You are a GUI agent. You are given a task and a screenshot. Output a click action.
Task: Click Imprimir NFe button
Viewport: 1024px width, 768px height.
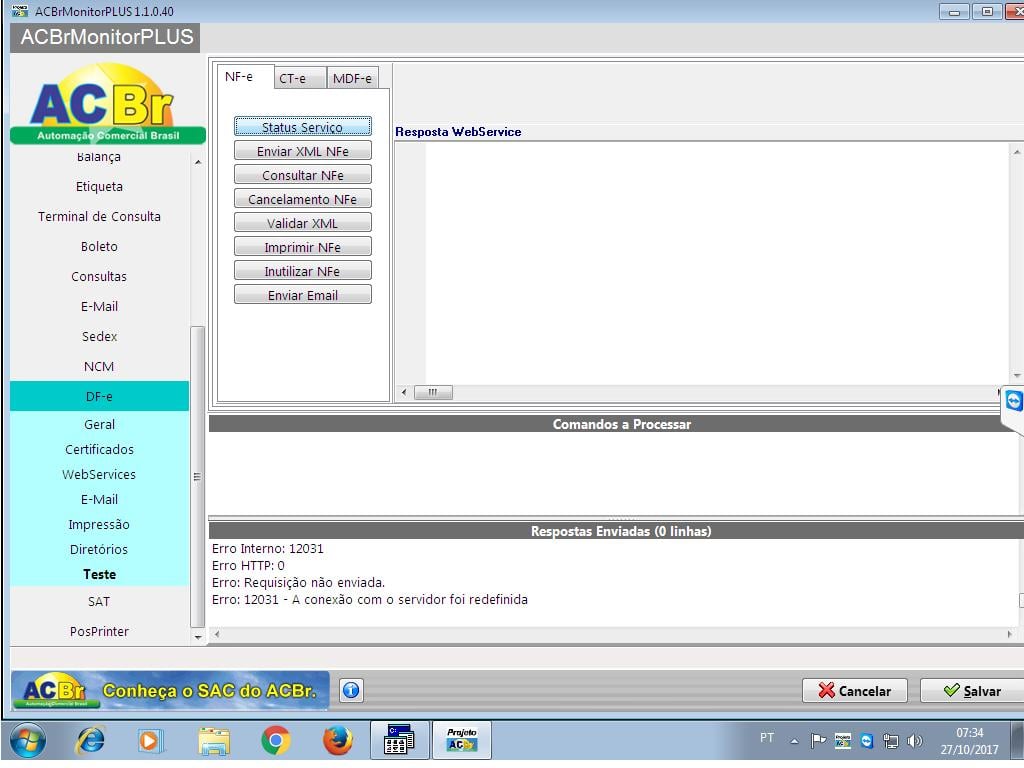pyautogui.click(x=302, y=247)
